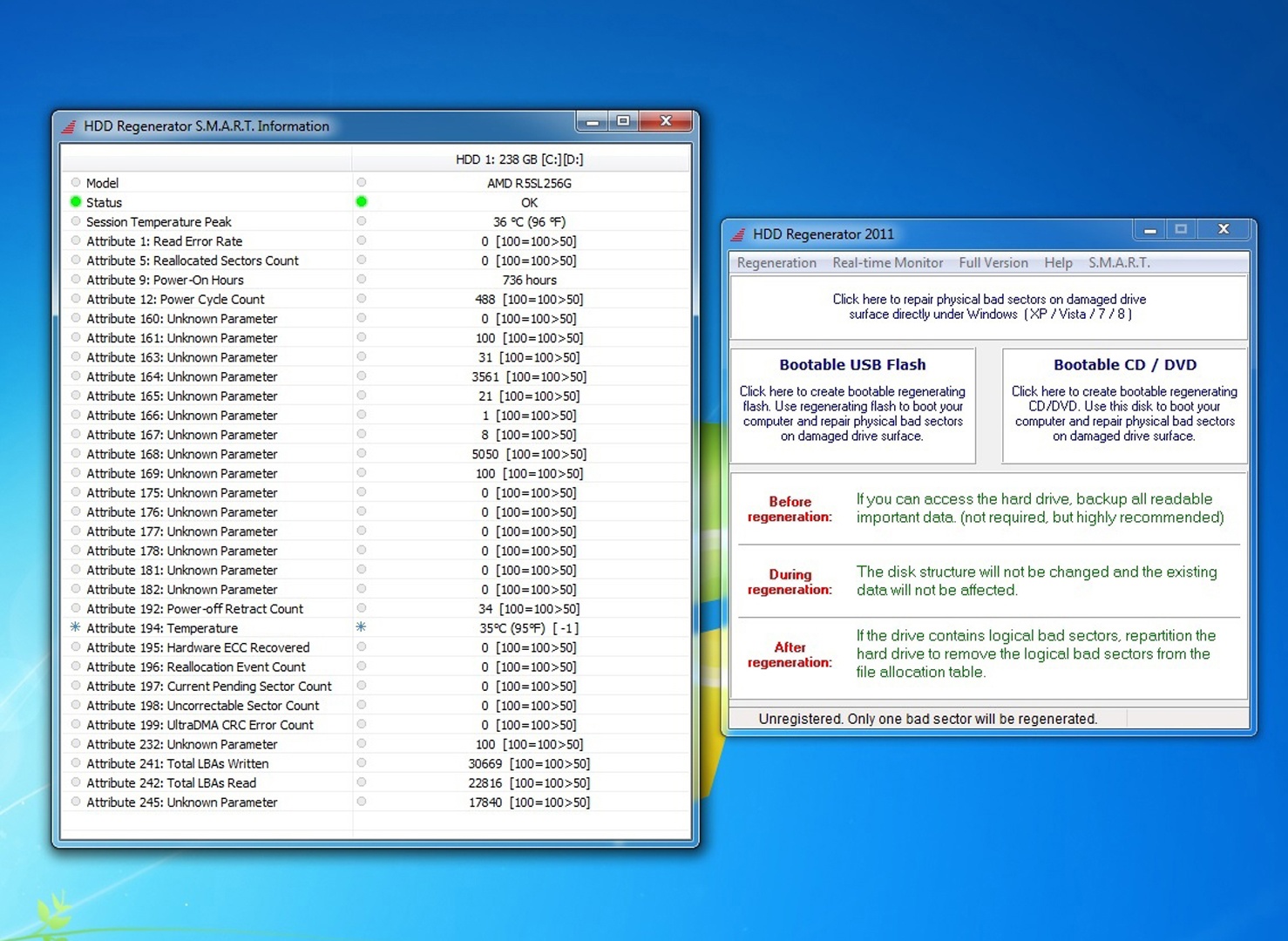Select Attribute 194: Temperature label
The width and height of the screenshot is (1288, 941).
[162, 628]
